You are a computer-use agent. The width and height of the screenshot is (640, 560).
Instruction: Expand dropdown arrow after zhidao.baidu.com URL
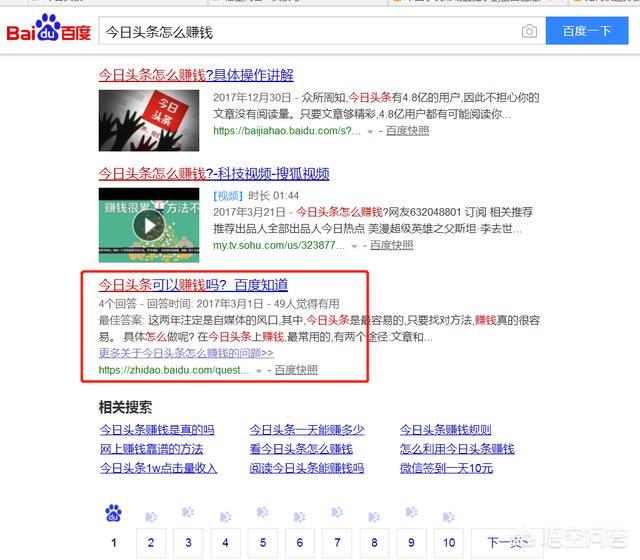pyautogui.click(x=258, y=371)
